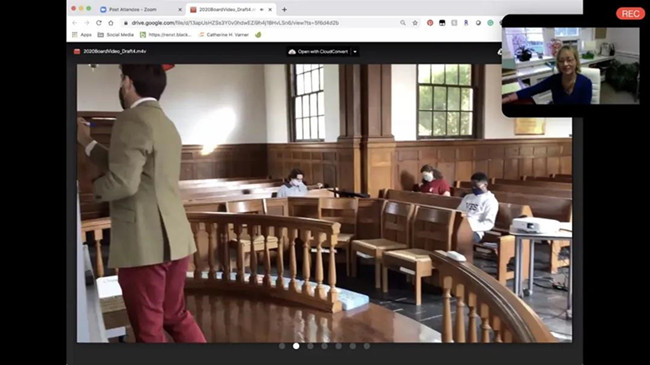650x365 pixels.
Task: Select the 2020BoardVideo_Draft4 tab
Action: [227, 9]
